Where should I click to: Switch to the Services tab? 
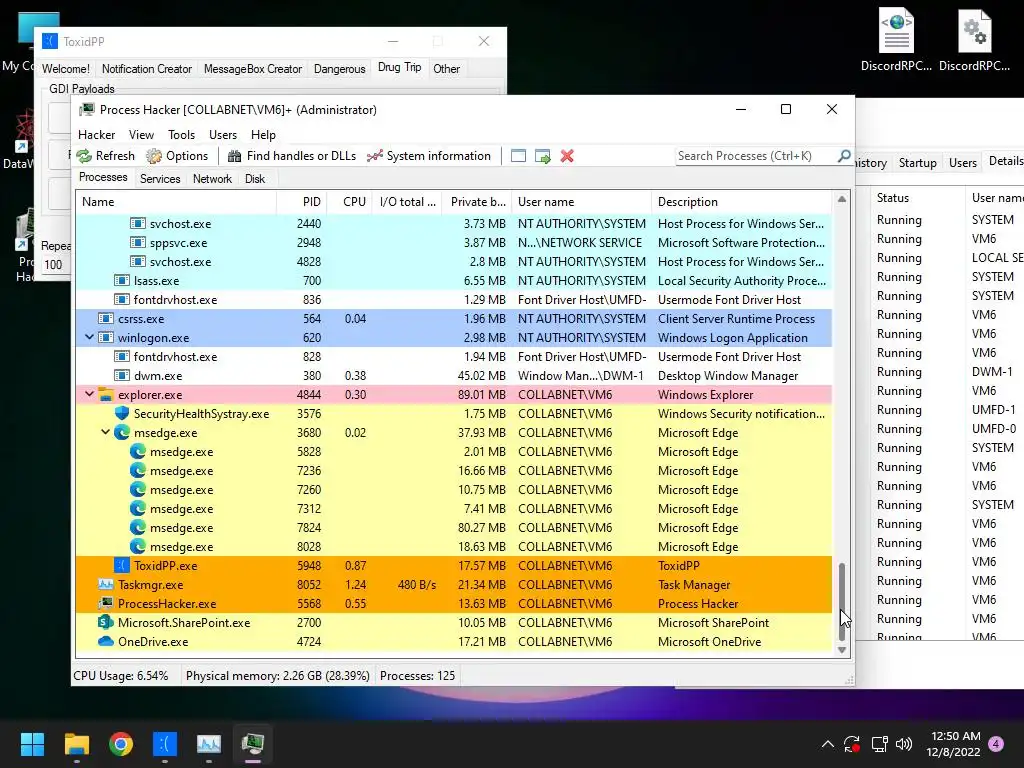tap(160, 179)
